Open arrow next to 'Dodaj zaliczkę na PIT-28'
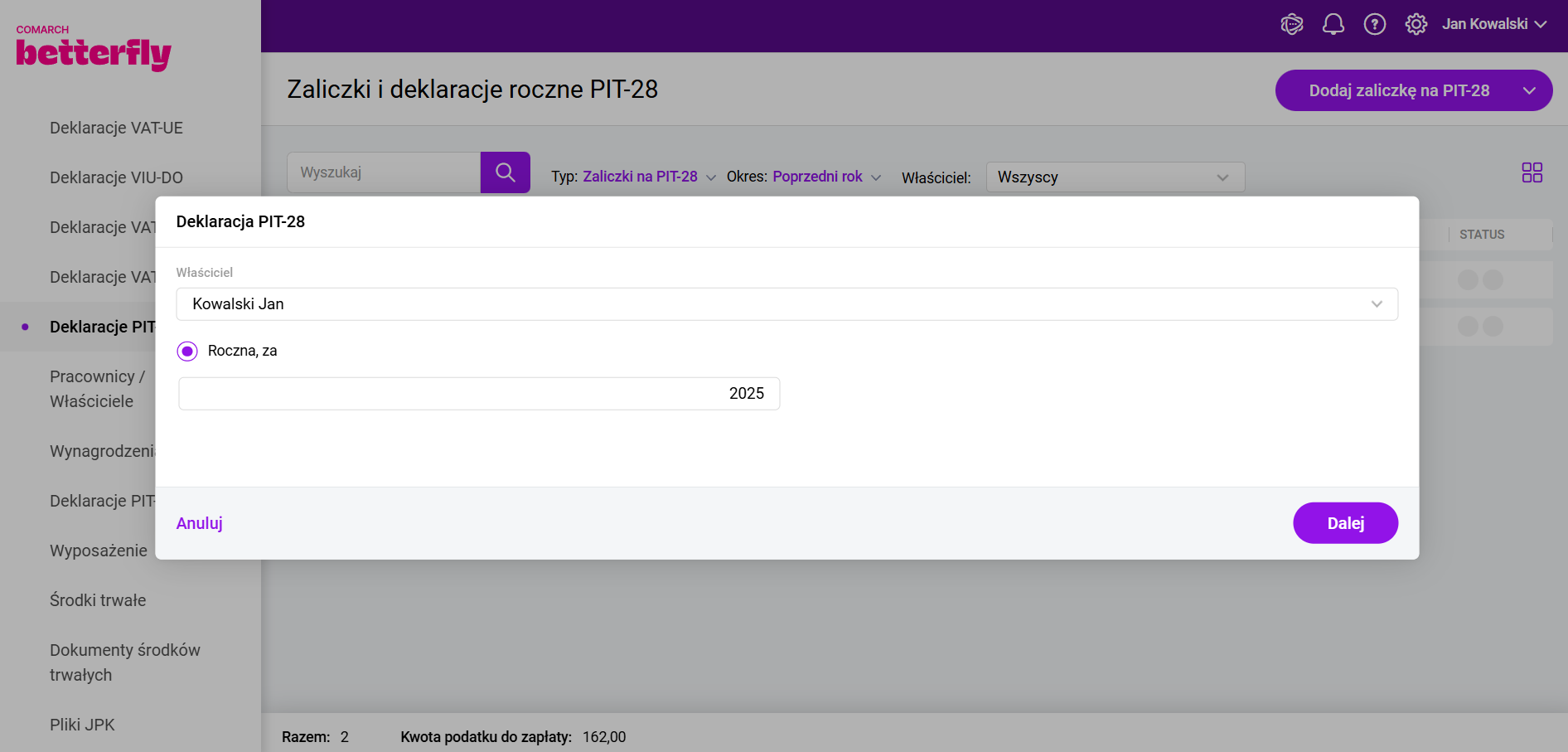1568x752 pixels. 1529,91
